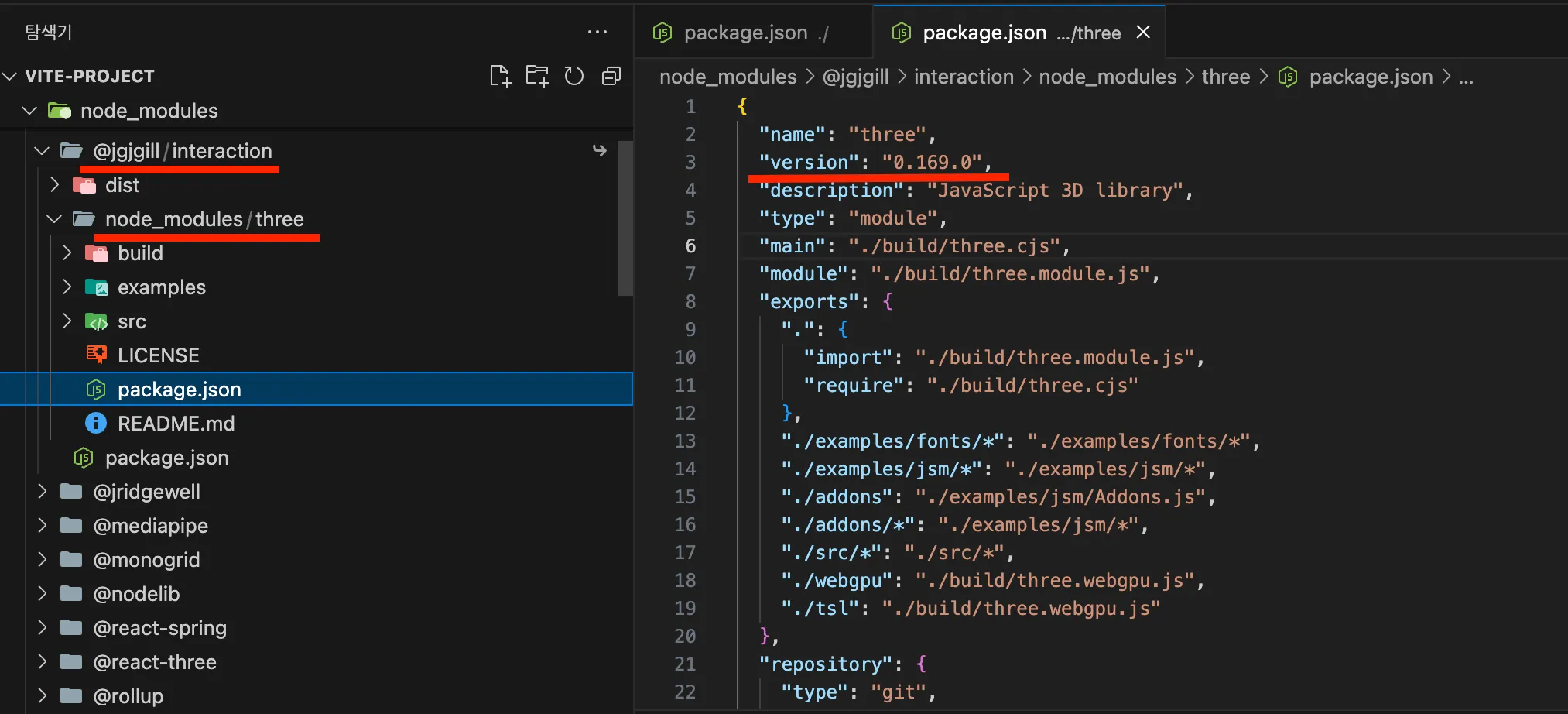Select the build folder in the tree

140,252
